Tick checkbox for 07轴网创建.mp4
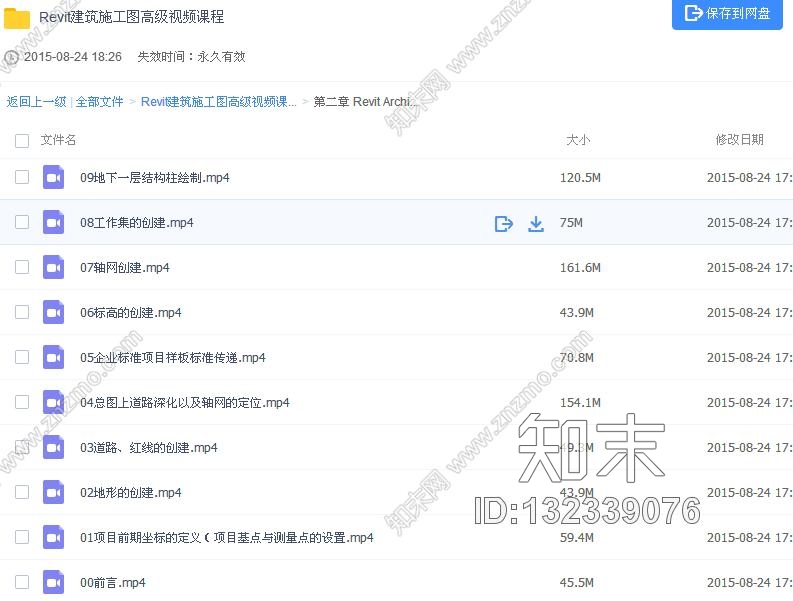793x601 pixels. (x=22, y=267)
